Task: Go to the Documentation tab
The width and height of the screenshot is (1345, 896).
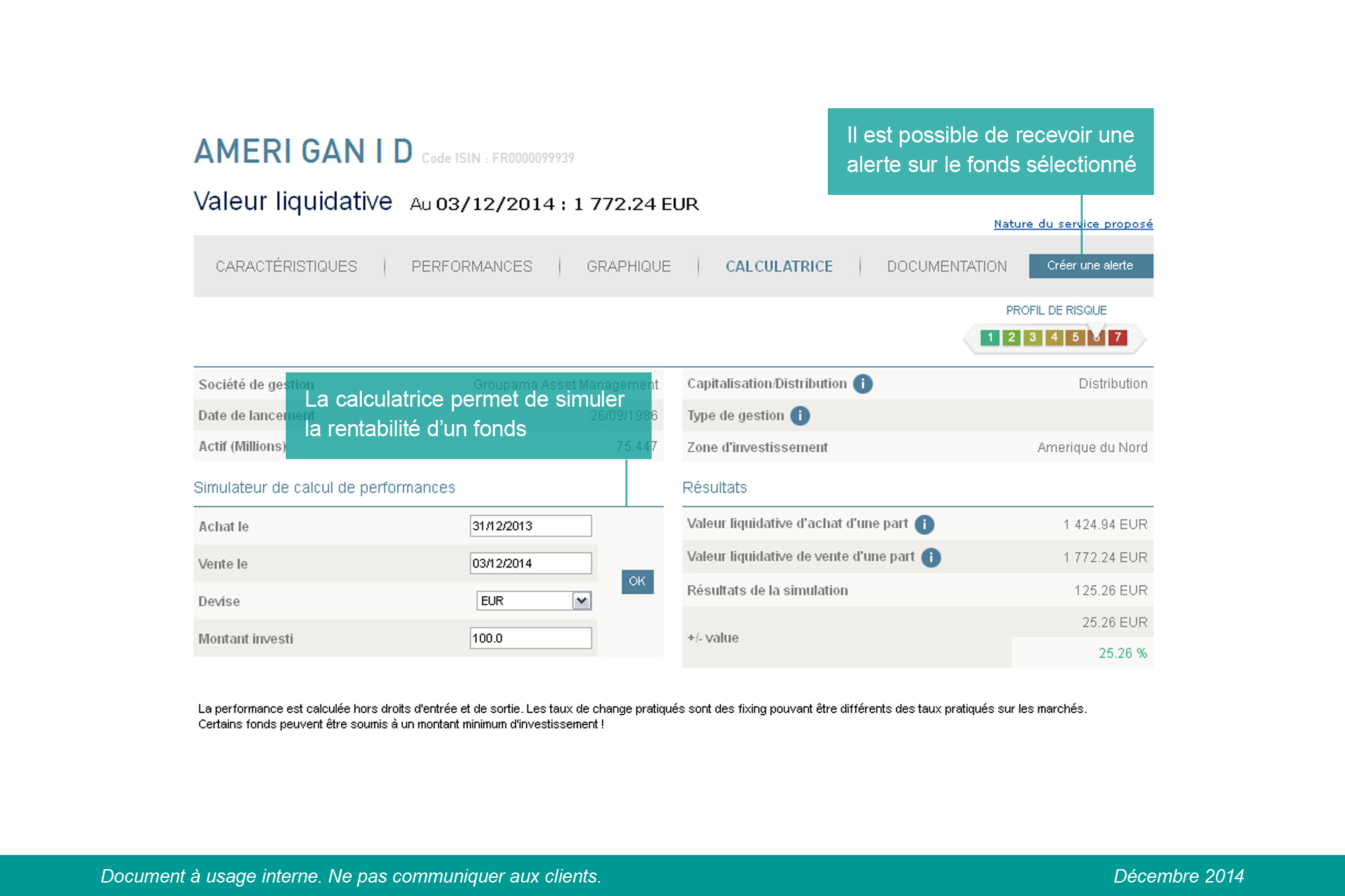Action: tap(946, 266)
